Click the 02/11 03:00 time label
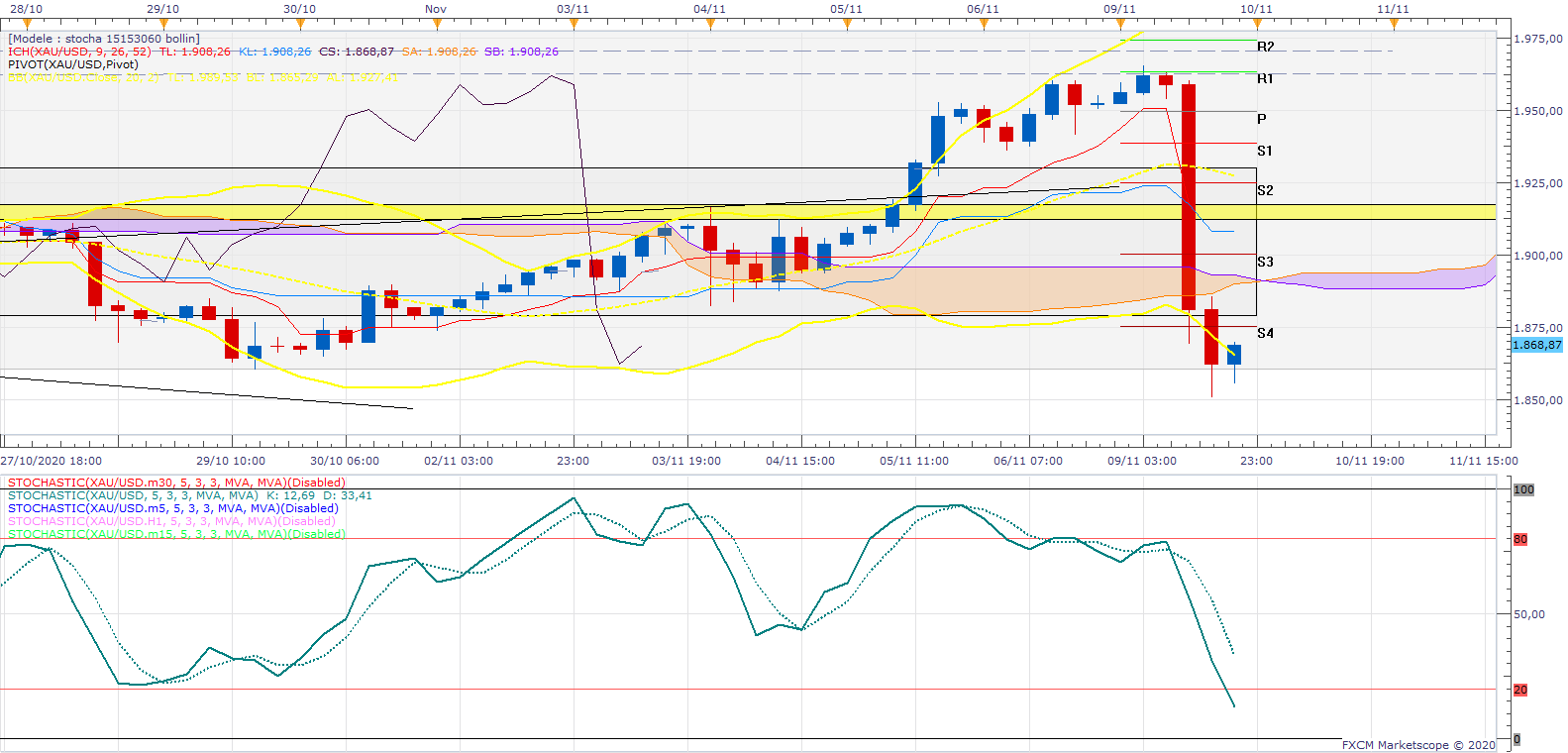 point(459,461)
